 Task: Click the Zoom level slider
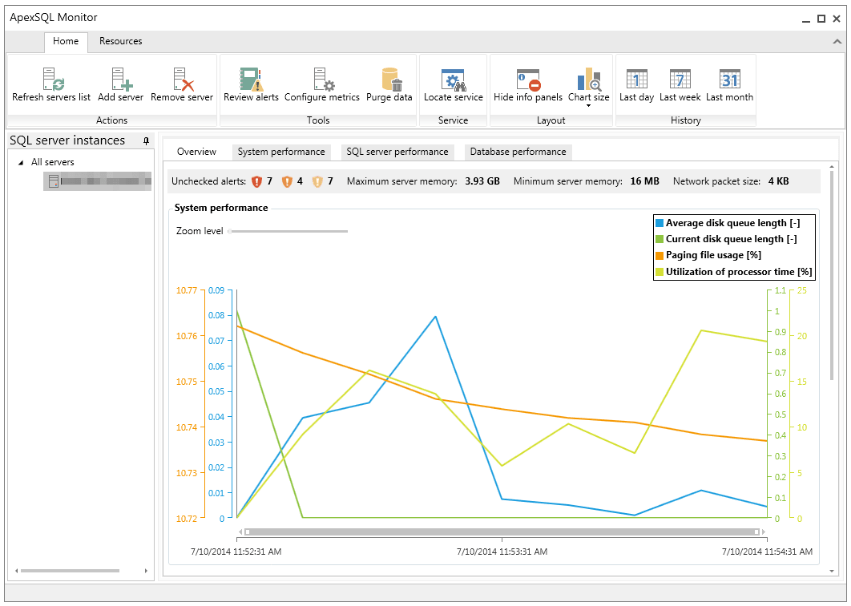(288, 231)
